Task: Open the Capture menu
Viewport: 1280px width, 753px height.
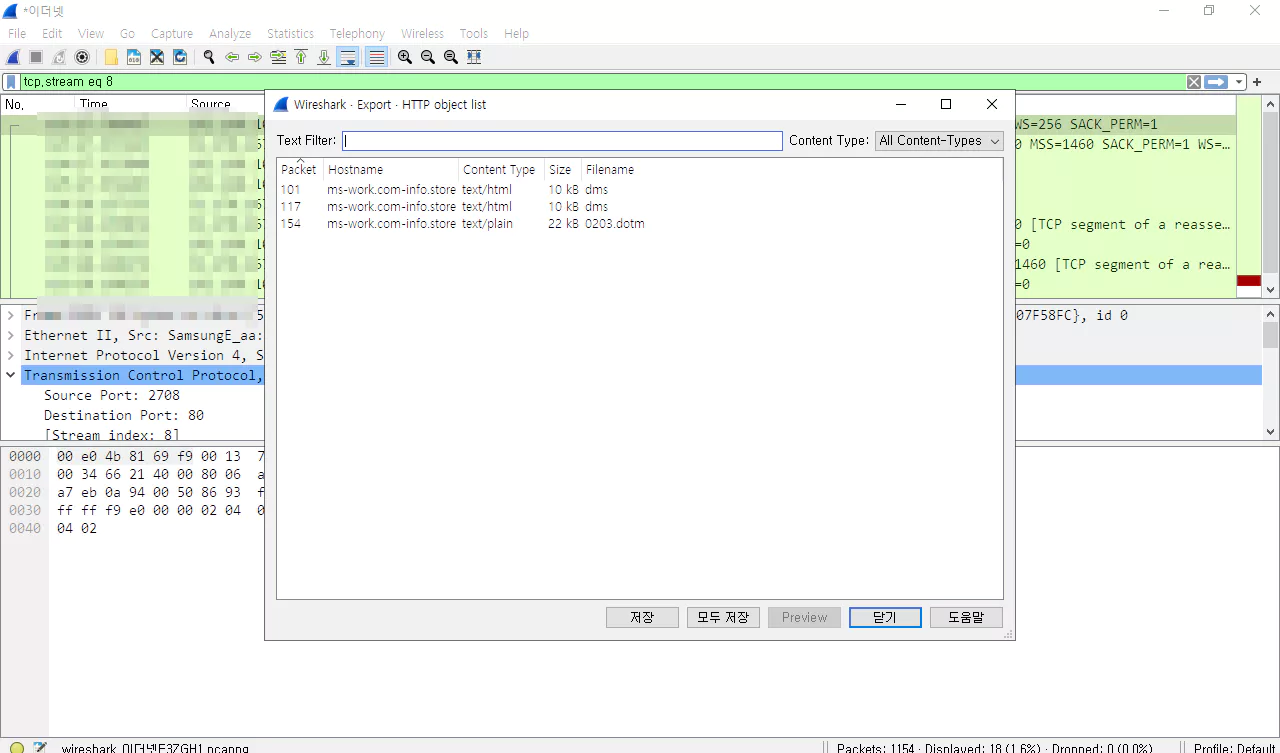Action: 172,33
